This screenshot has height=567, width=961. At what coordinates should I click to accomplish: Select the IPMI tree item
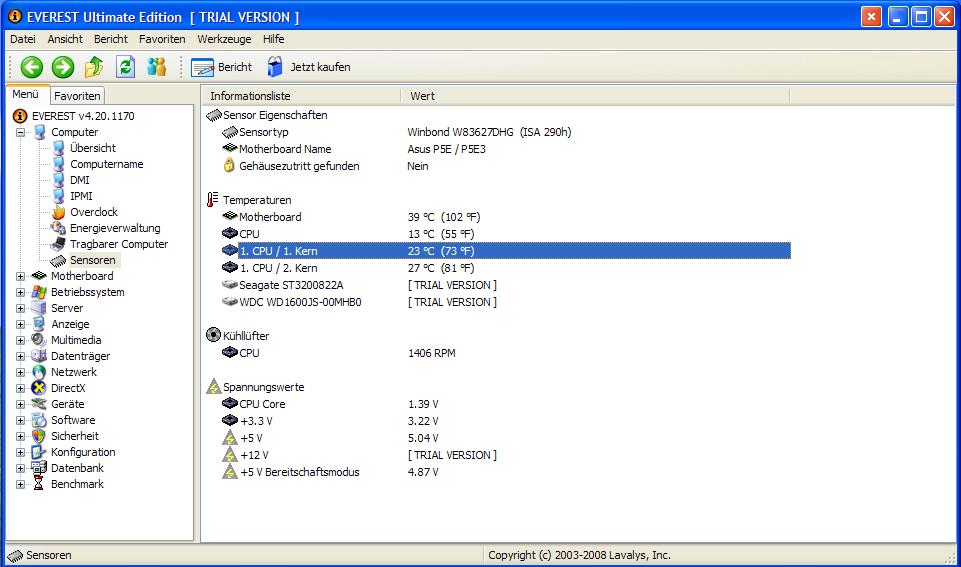point(81,196)
